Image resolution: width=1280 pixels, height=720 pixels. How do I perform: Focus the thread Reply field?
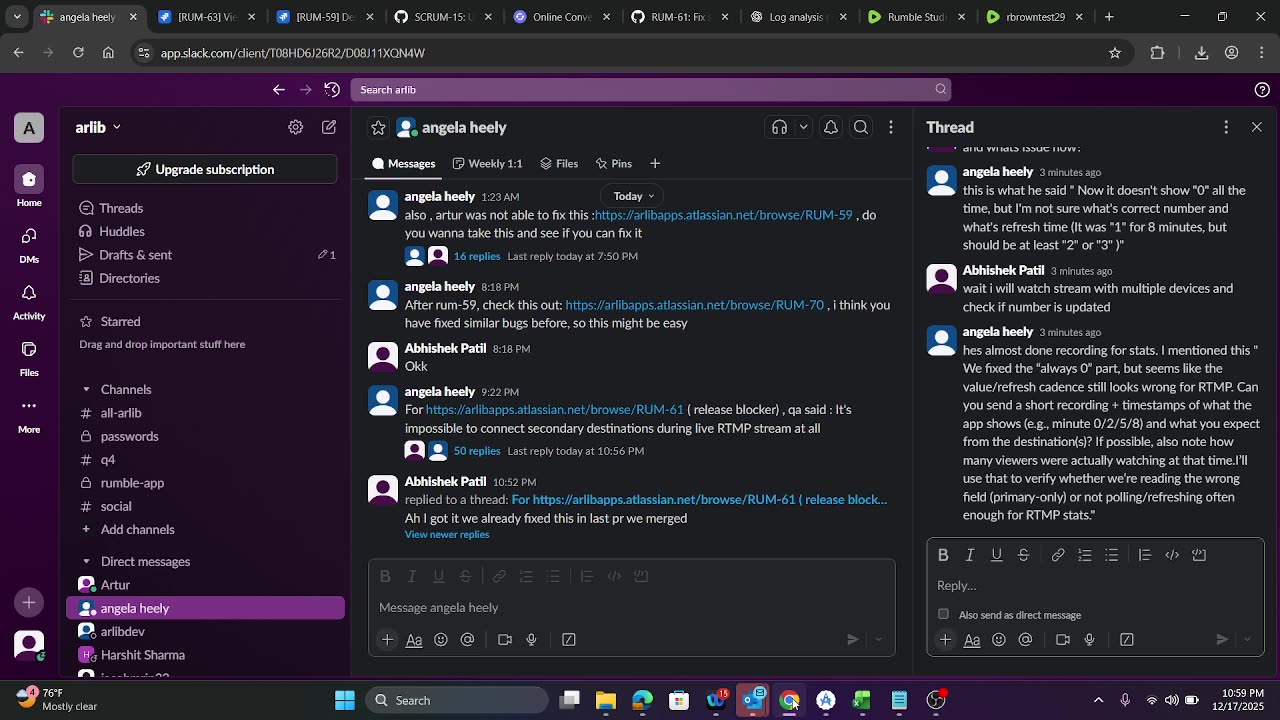(1095, 586)
